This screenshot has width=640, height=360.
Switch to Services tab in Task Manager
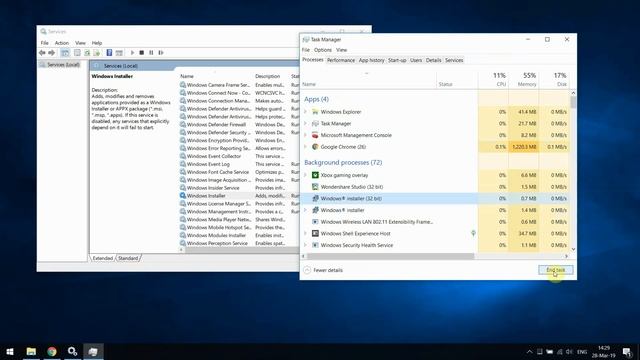[454, 60]
